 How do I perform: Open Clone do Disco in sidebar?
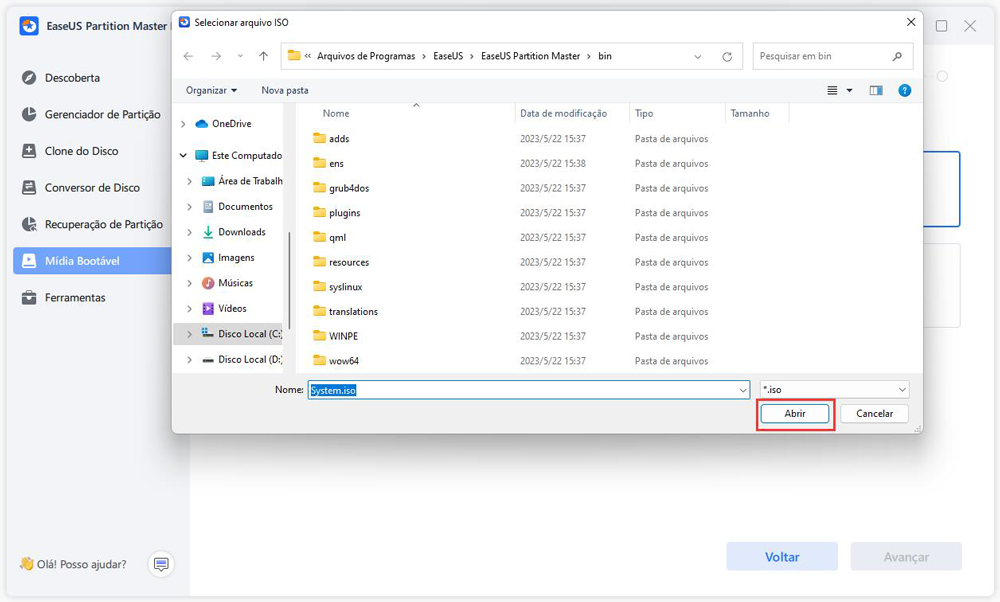tap(70, 151)
